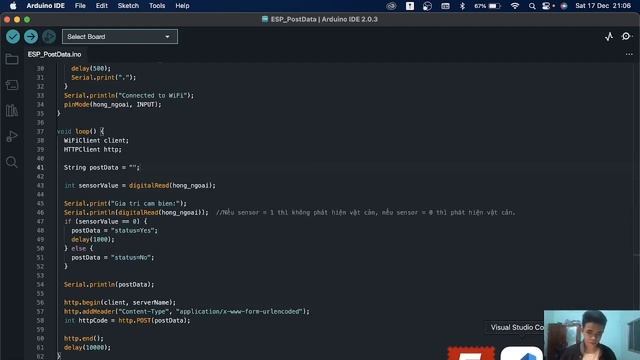The width and height of the screenshot is (640, 360).
Task: Start debugging with the debug toolbar button
Action: pyautogui.click(x=49, y=37)
